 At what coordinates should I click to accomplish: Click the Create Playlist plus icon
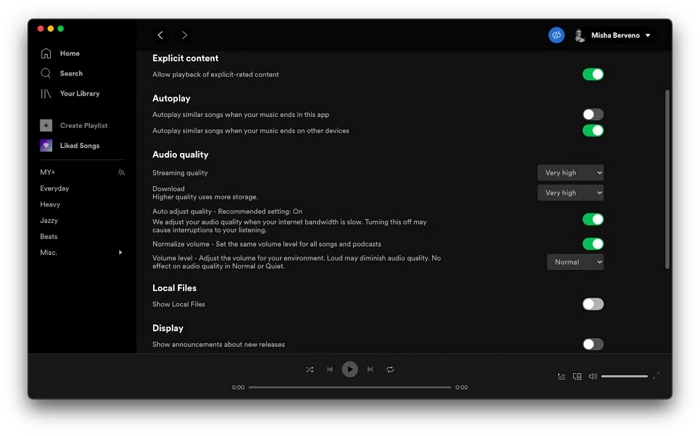tap(46, 125)
